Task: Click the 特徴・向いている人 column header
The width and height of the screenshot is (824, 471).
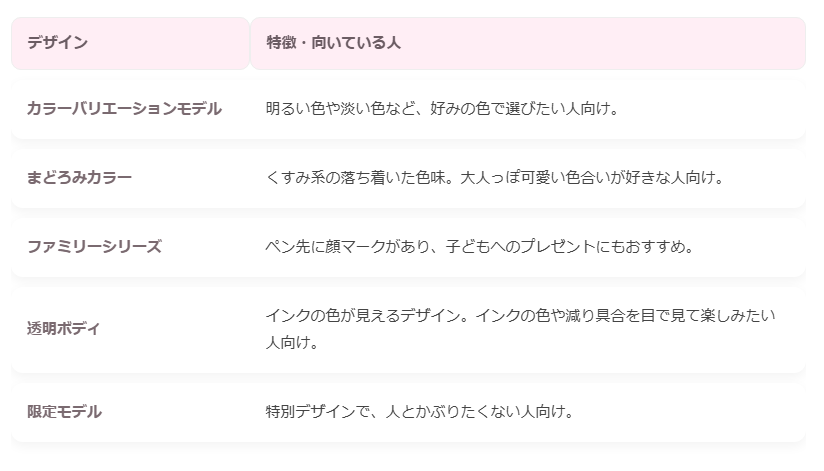Action: [334, 43]
